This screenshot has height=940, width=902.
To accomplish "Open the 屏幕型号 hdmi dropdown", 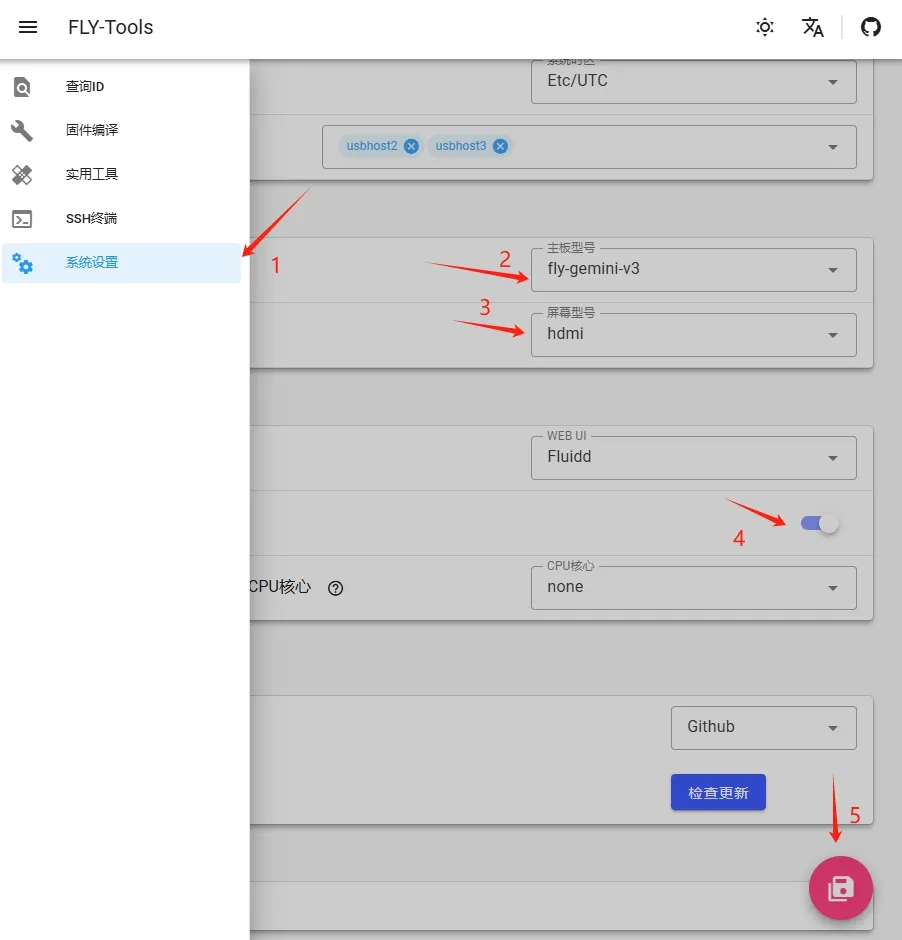I will point(693,335).
